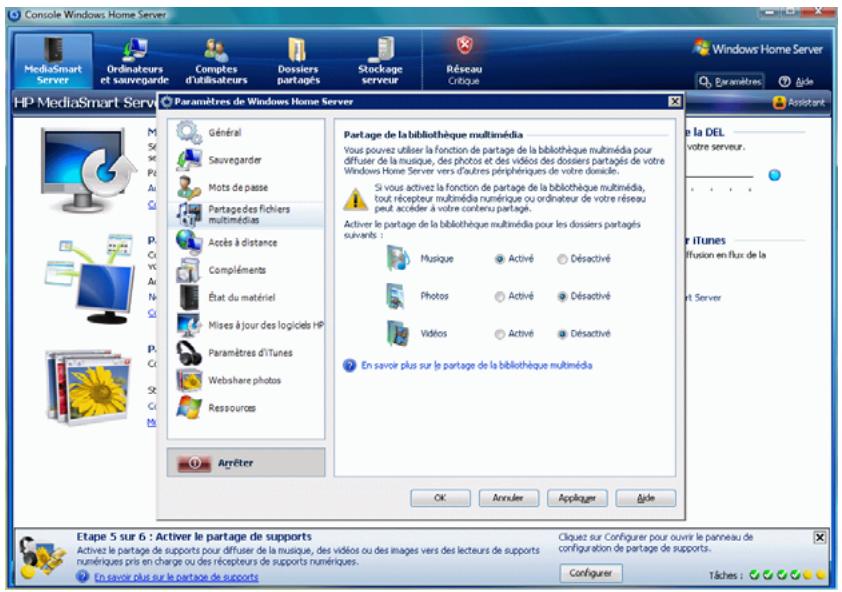Image resolution: width=842 pixels, height=592 pixels.
Task: Open En savoir plus sur le partage de supports link
Action: (x=176, y=577)
